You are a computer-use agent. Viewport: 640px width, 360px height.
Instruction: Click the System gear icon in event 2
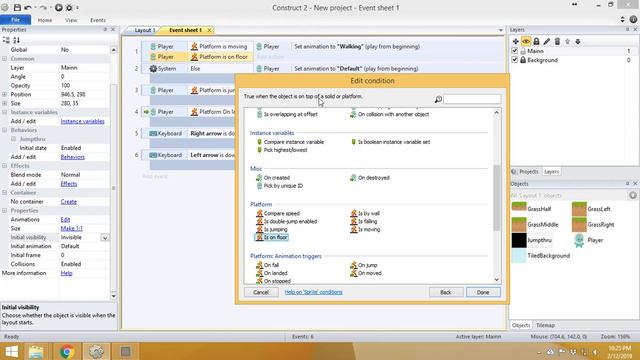click(x=153, y=69)
